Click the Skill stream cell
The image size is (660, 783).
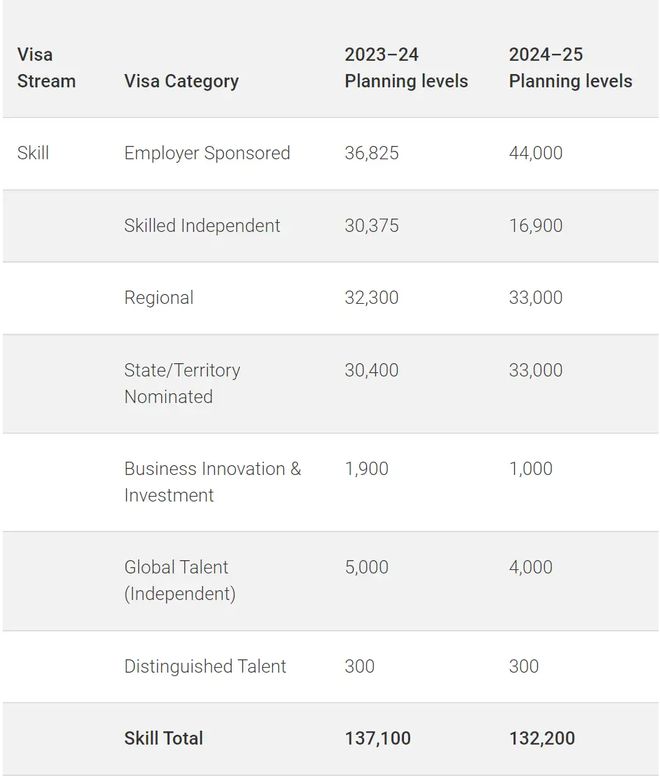[33, 153]
